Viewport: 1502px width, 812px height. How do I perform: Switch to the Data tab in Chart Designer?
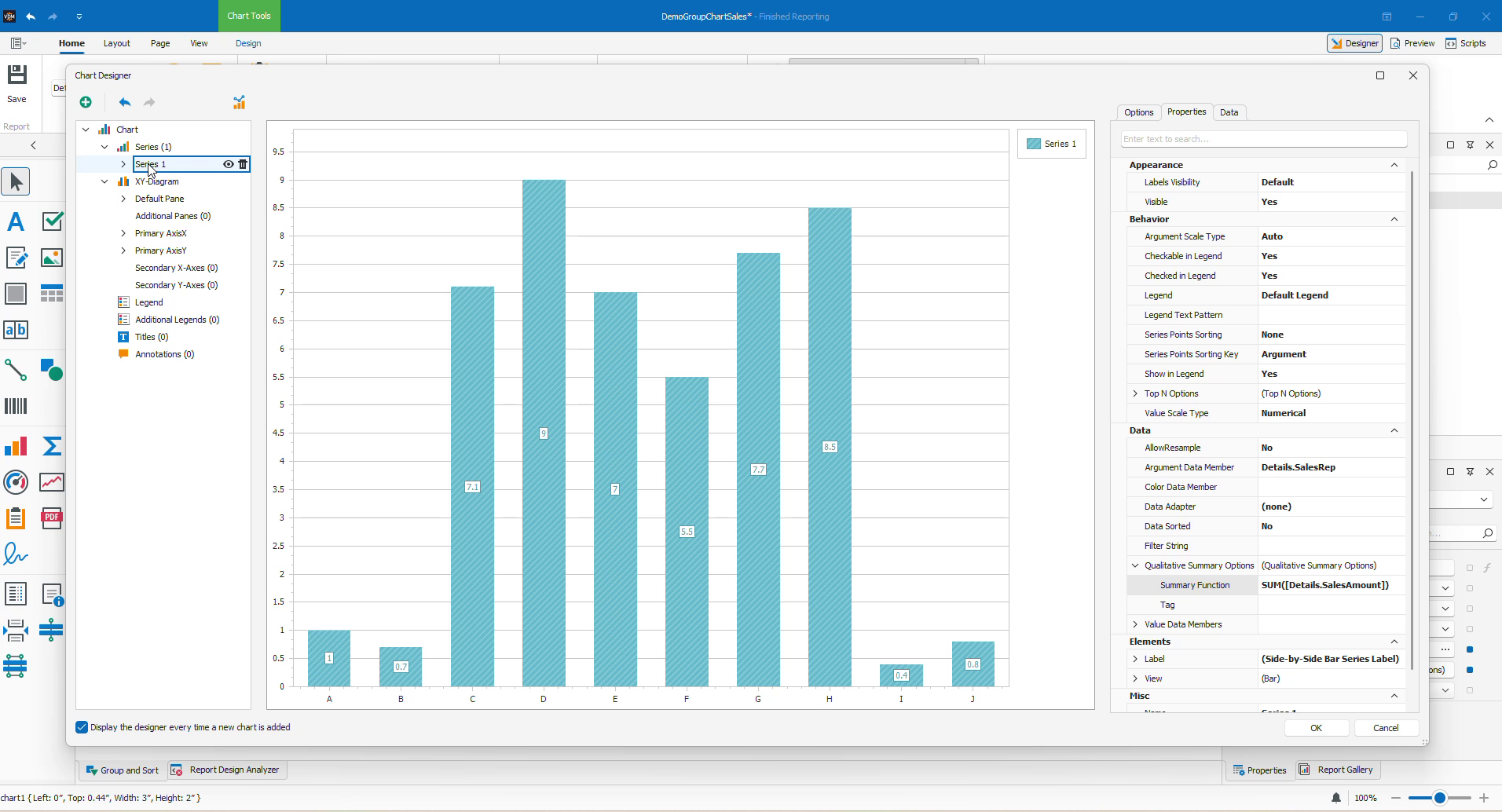(1229, 112)
